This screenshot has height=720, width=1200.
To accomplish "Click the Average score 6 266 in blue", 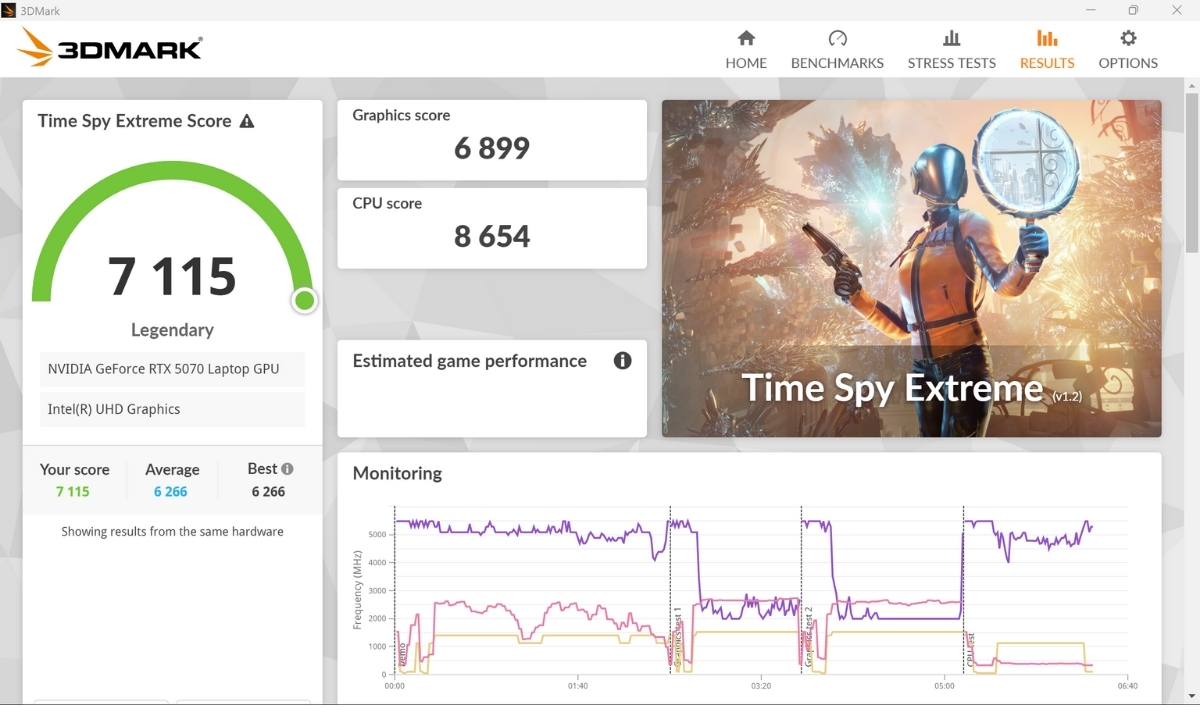I will (x=171, y=492).
